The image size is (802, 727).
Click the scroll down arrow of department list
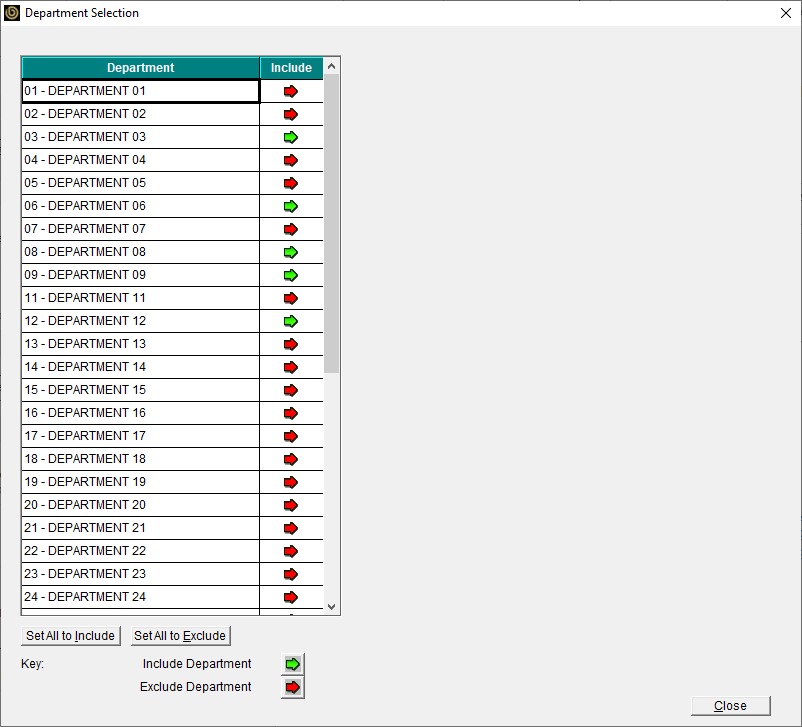tap(331, 607)
